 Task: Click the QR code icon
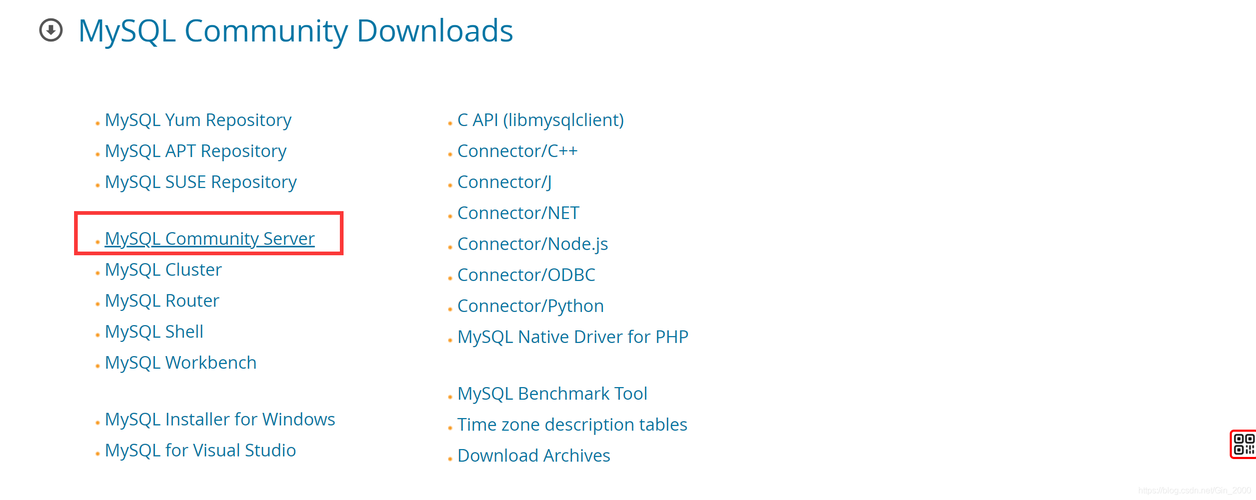coord(1243,444)
